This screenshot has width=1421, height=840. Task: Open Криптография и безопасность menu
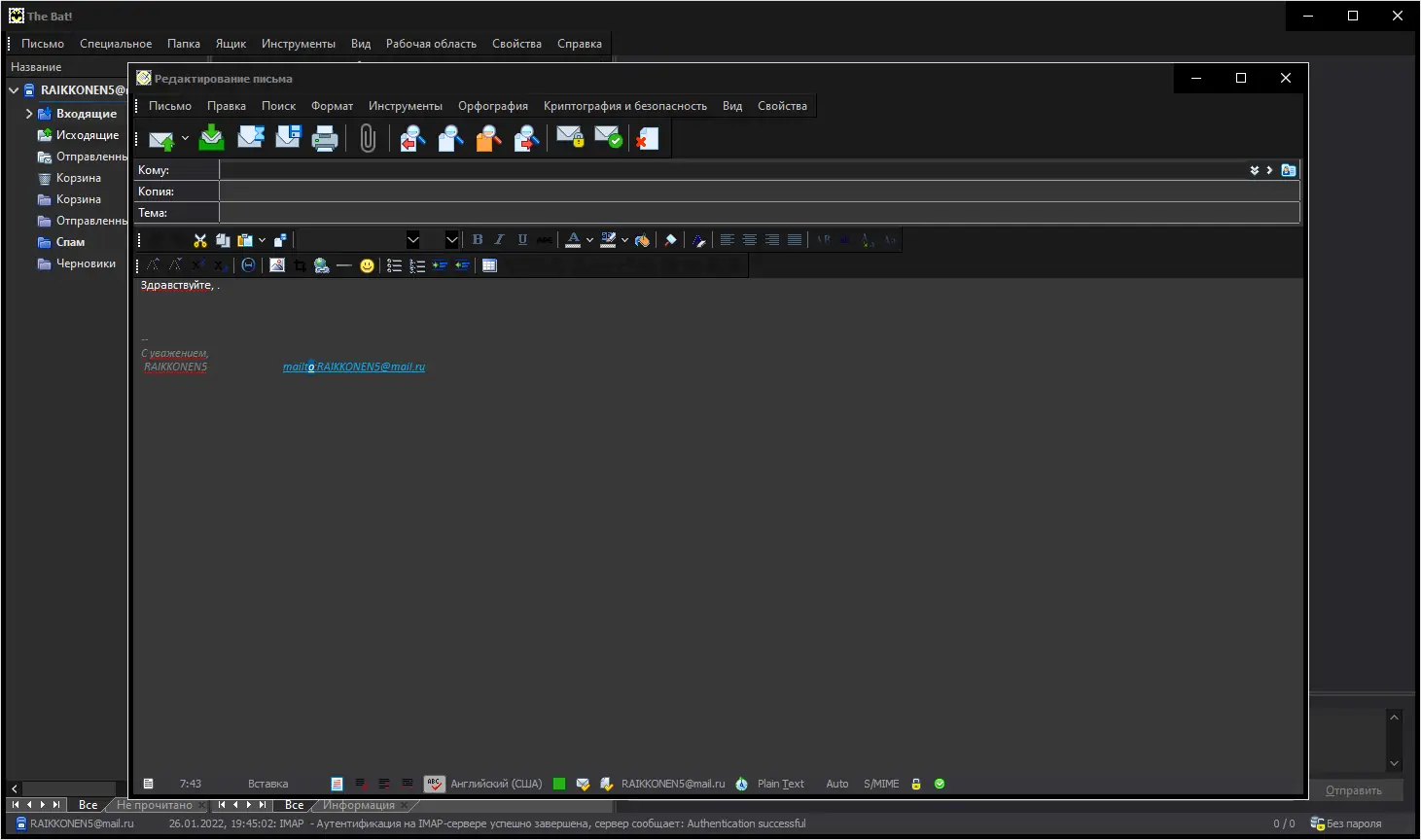[625, 106]
